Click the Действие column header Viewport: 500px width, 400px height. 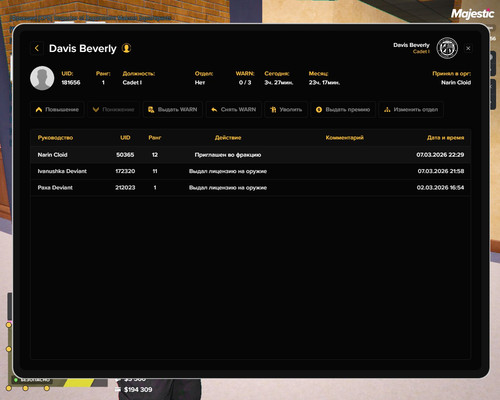[228, 138]
